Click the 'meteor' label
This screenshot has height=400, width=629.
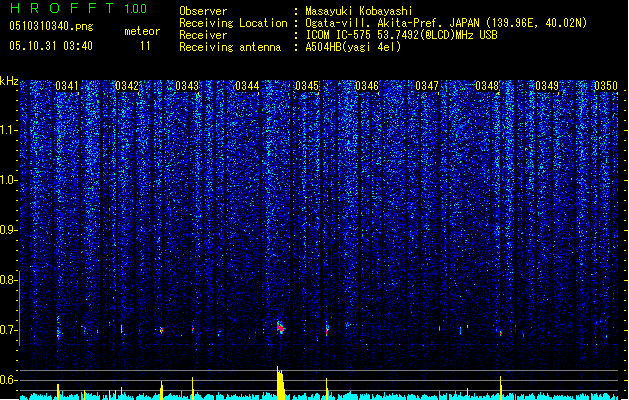[x=142, y=31]
